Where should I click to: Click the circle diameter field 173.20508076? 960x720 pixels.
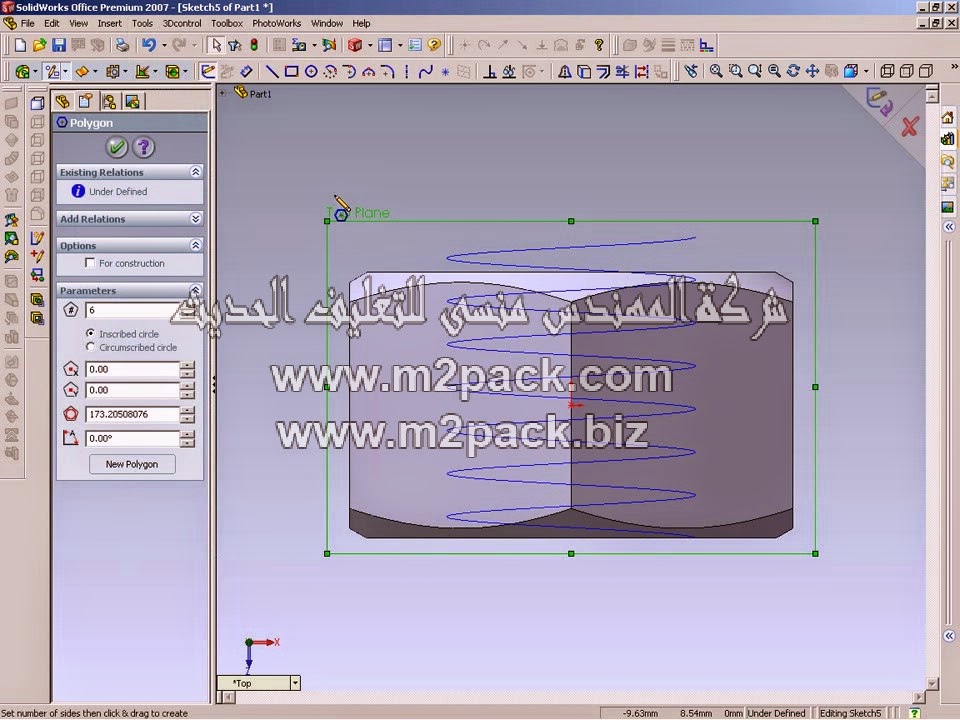[x=132, y=414]
